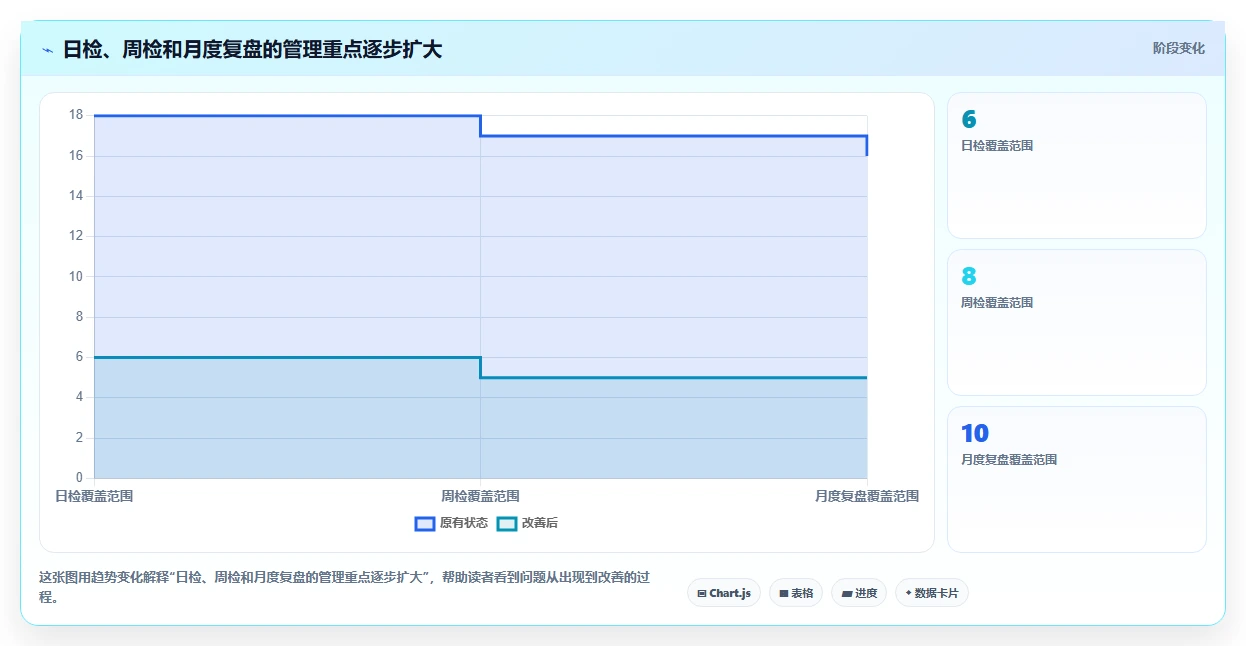Click the x-axis label 周检覆盖范围

(480, 496)
